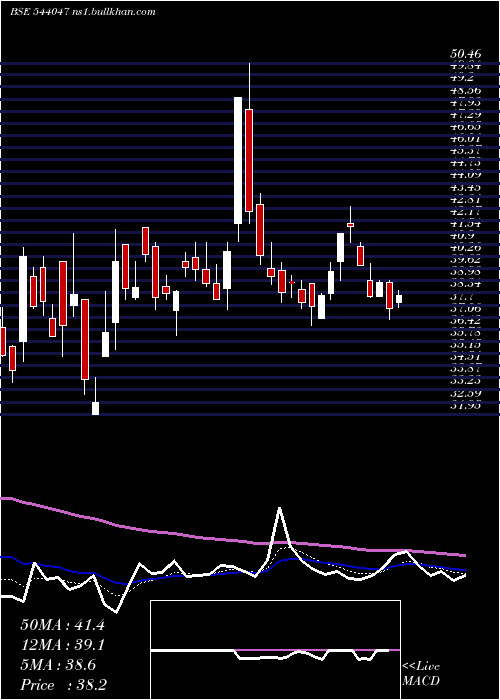Image resolution: width=500 pixels, height=700 pixels.
Task: Click the white spike peak of the indicator line
Action: (280, 509)
